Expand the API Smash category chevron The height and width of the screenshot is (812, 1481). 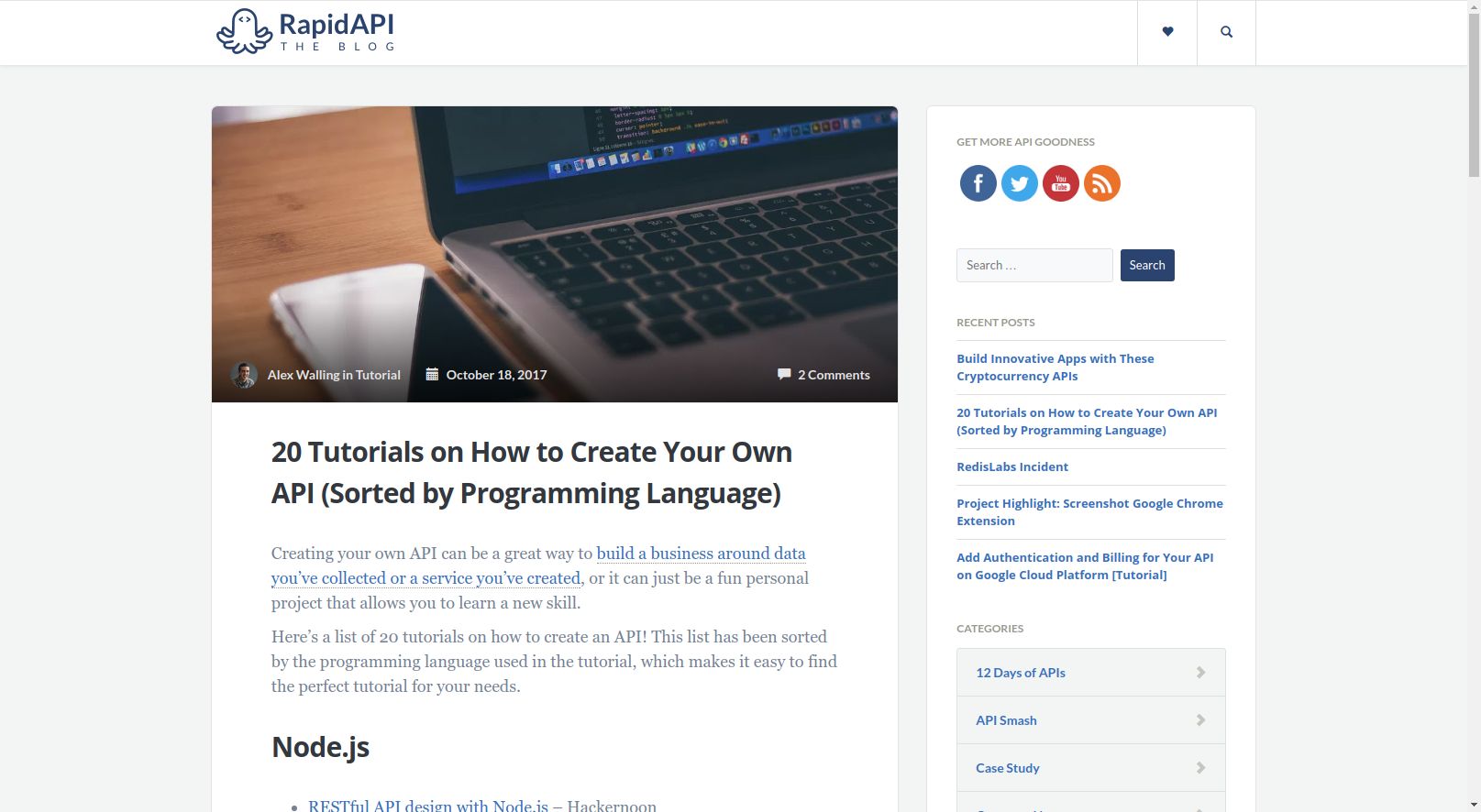pos(1200,720)
